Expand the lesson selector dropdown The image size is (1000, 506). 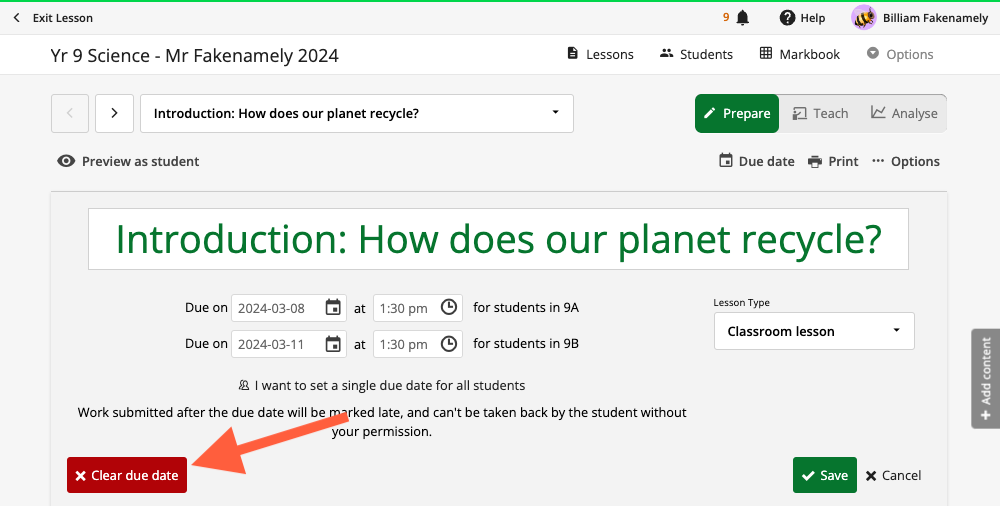[x=357, y=114]
